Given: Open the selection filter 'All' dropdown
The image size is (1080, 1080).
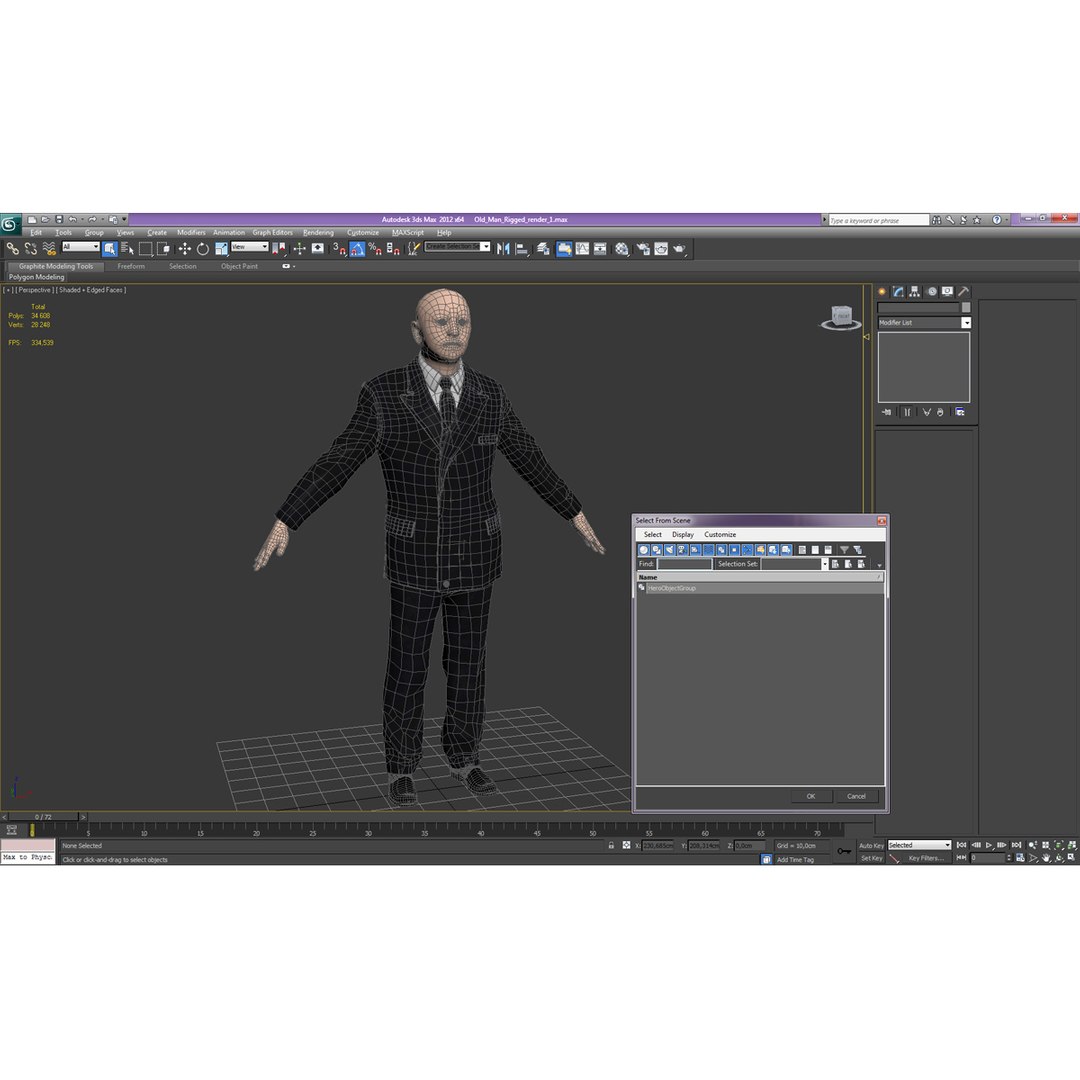Looking at the screenshot, I should [x=81, y=247].
